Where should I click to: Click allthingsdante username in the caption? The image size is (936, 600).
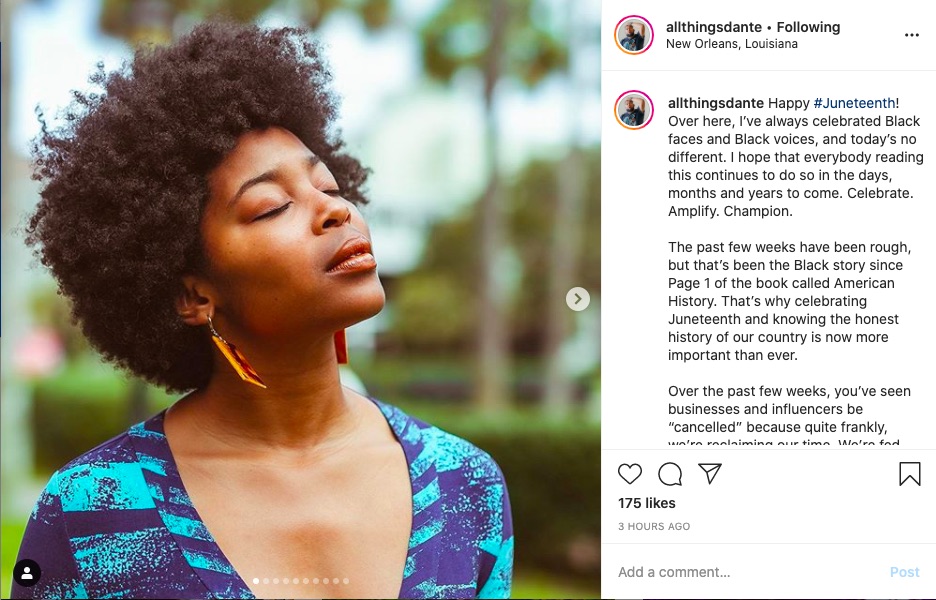tap(715, 103)
